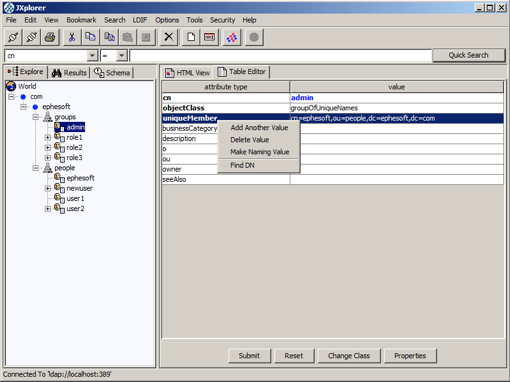Expand the role2 tree node
The image size is (510, 382).
(48, 147)
